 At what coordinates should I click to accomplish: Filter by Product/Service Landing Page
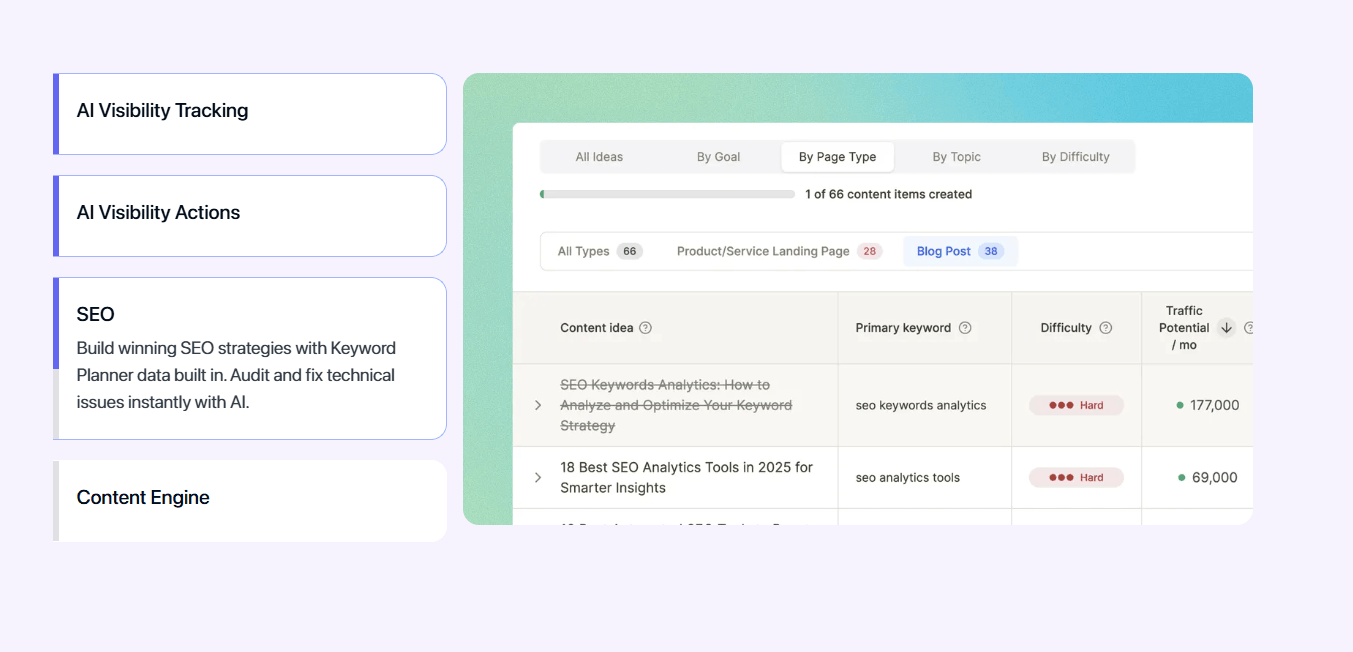pyautogui.click(x=778, y=252)
